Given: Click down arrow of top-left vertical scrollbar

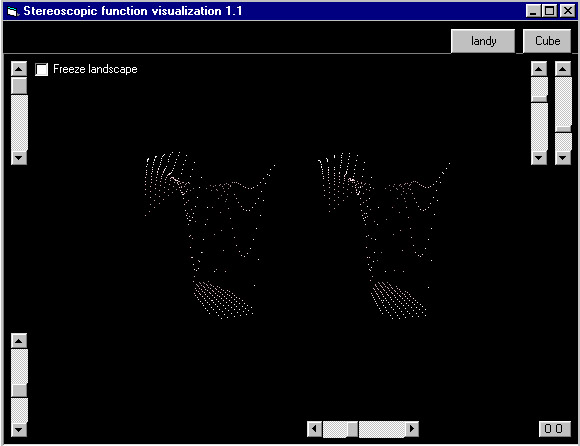Looking at the screenshot, I should (x=19, y=158).
